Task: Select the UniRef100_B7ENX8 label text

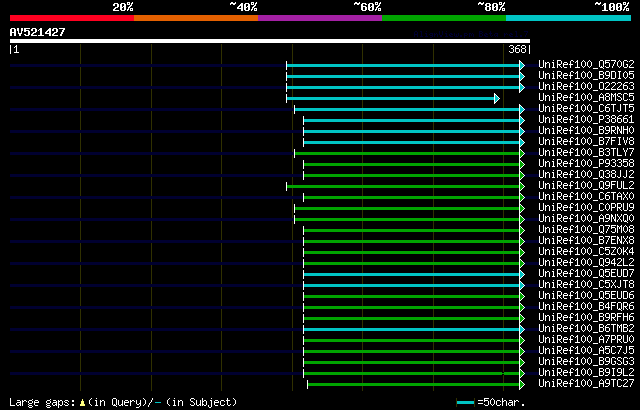Action: tap(586, 241)
